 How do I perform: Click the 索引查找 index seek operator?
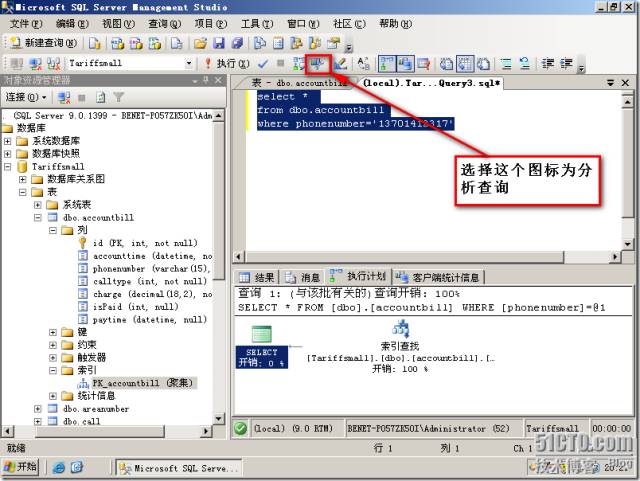(x=400, y=347)
